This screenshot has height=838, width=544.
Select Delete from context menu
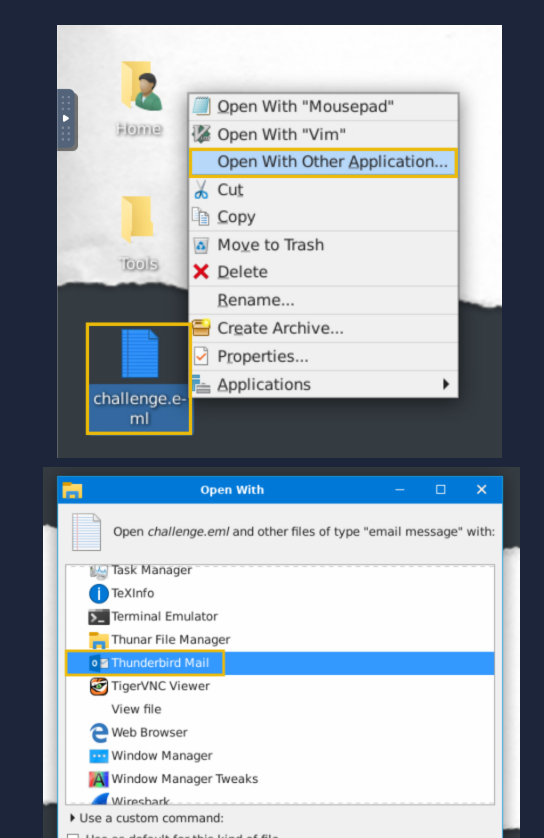323,272
